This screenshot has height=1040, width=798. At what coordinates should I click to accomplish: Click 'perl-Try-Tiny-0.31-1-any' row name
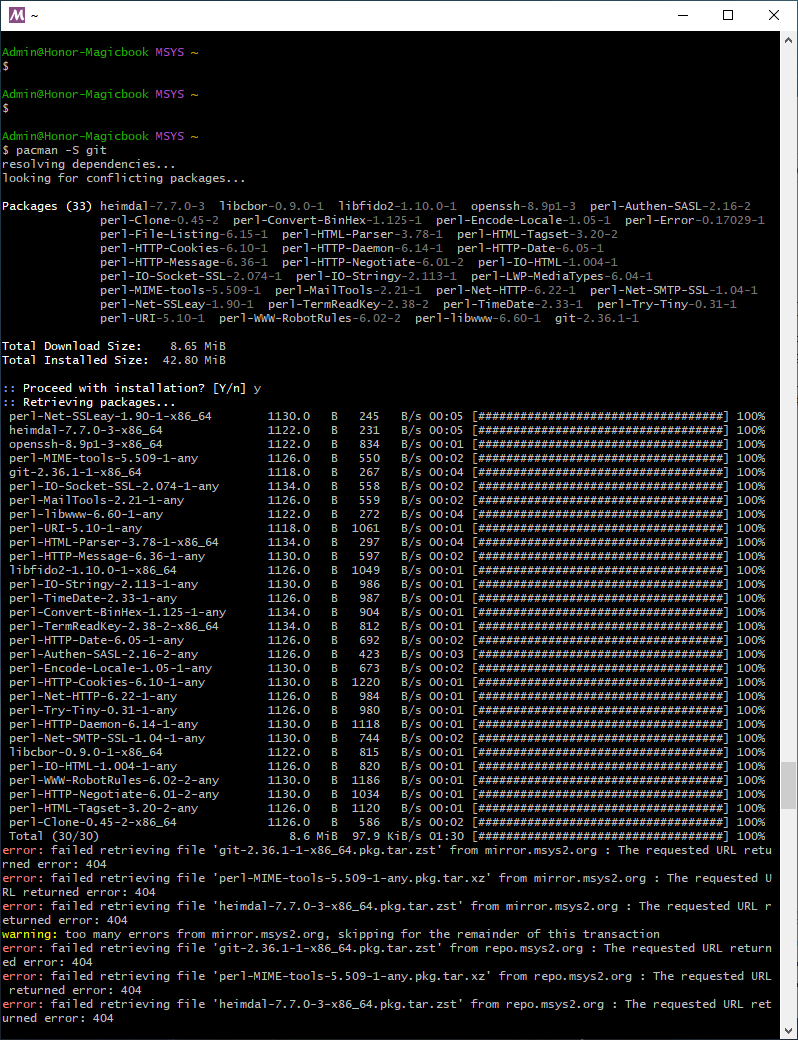pyautogui.click(x=93, y=710)
